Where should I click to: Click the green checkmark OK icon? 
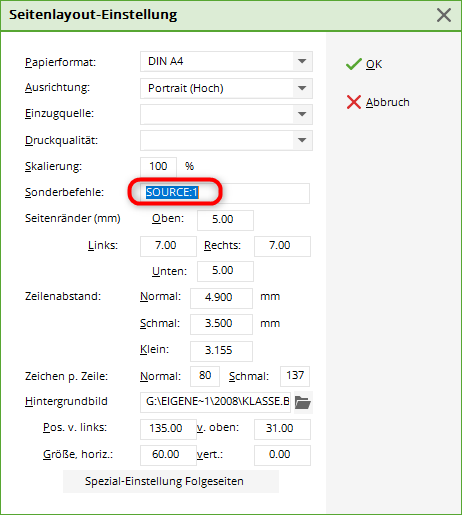(x=354, y=64)
